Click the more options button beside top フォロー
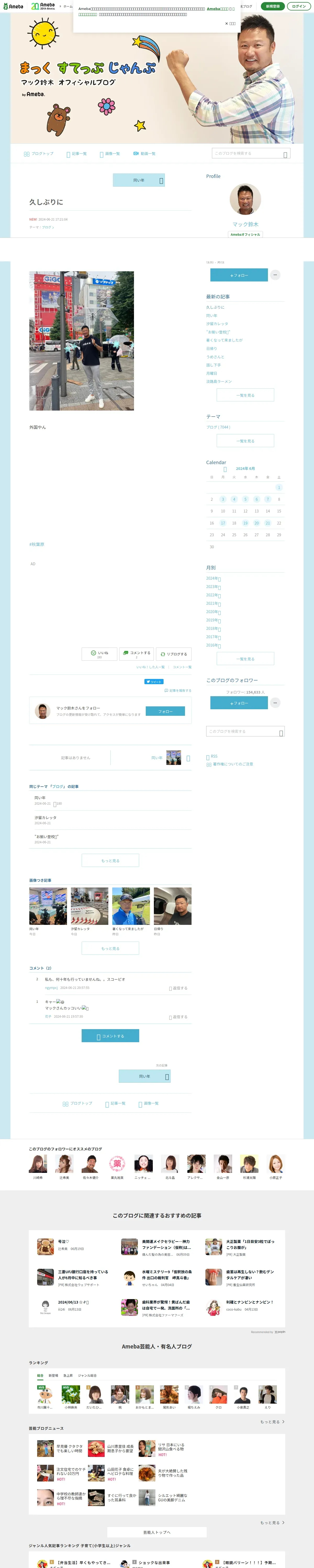This screenshot has width=314, height=1568. tap(275, 275)
